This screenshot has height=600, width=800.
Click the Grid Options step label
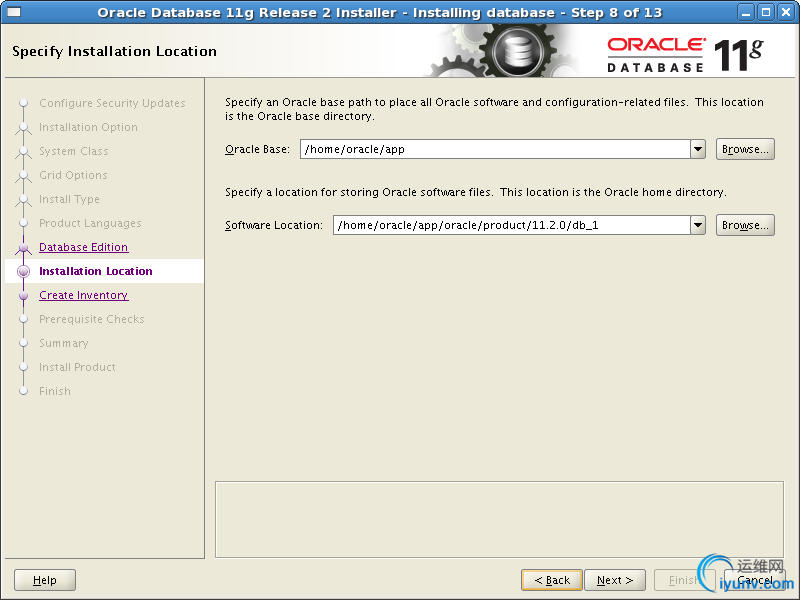(73, 175)
